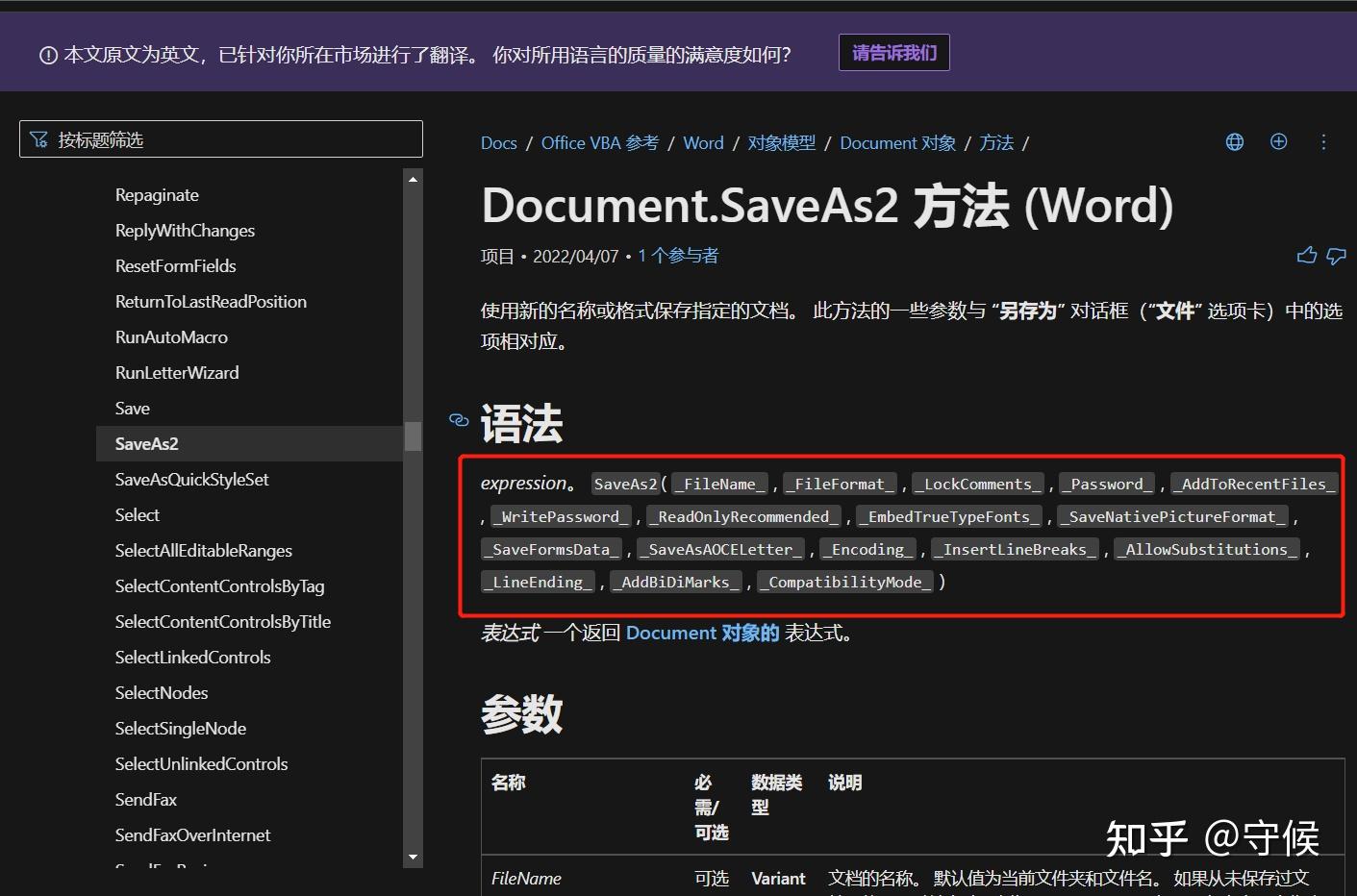Open the Select method in the sidebar
Image resolution: width=1357 pixels, height=896 pixels.
click(x=138, y=515)
